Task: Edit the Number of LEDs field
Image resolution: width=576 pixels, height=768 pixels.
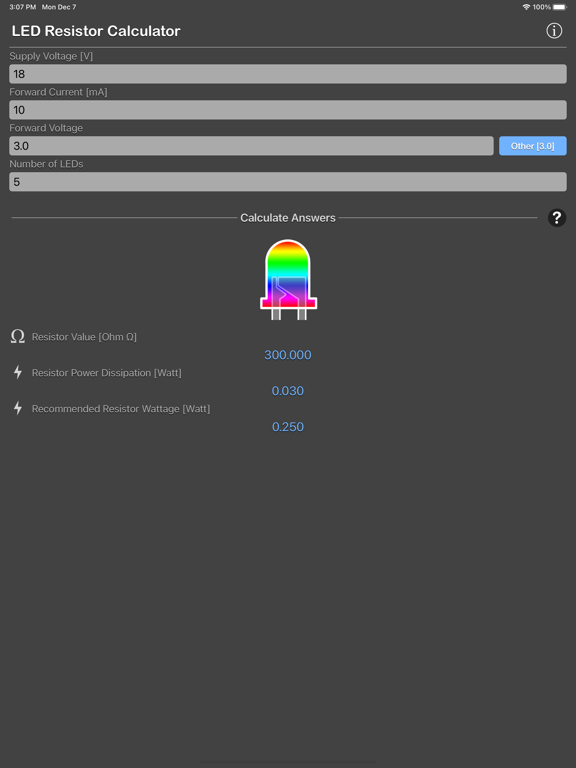Action: coord(288,182)
